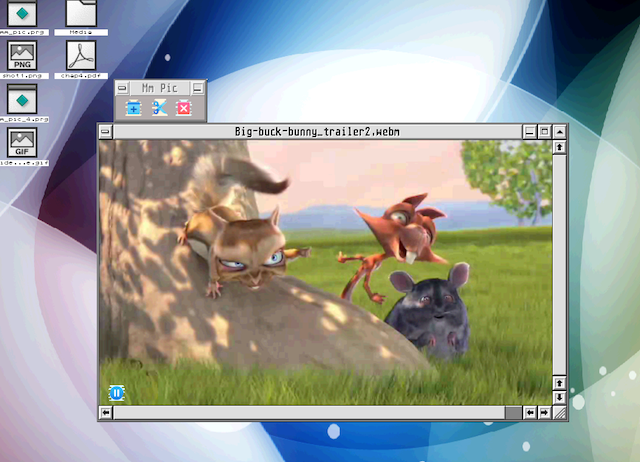Click the vertical scrollbar track of the video window
640x462 pixels.
click(560, 265)
